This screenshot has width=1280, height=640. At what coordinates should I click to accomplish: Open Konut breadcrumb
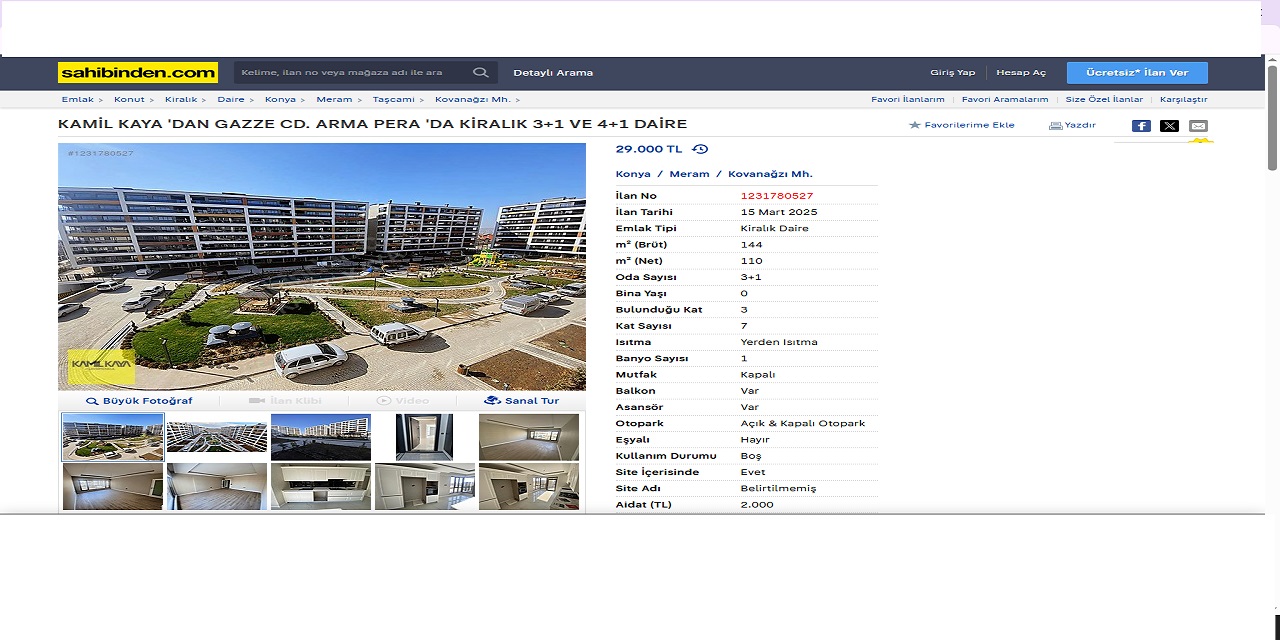click(129, 99)
